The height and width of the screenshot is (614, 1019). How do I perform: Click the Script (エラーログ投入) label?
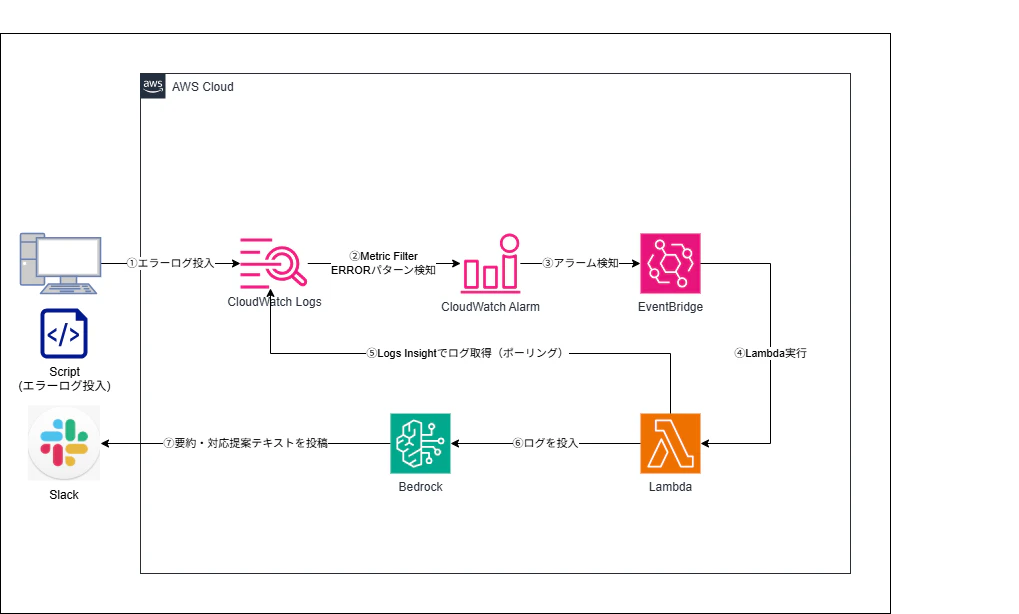point(64,379)
